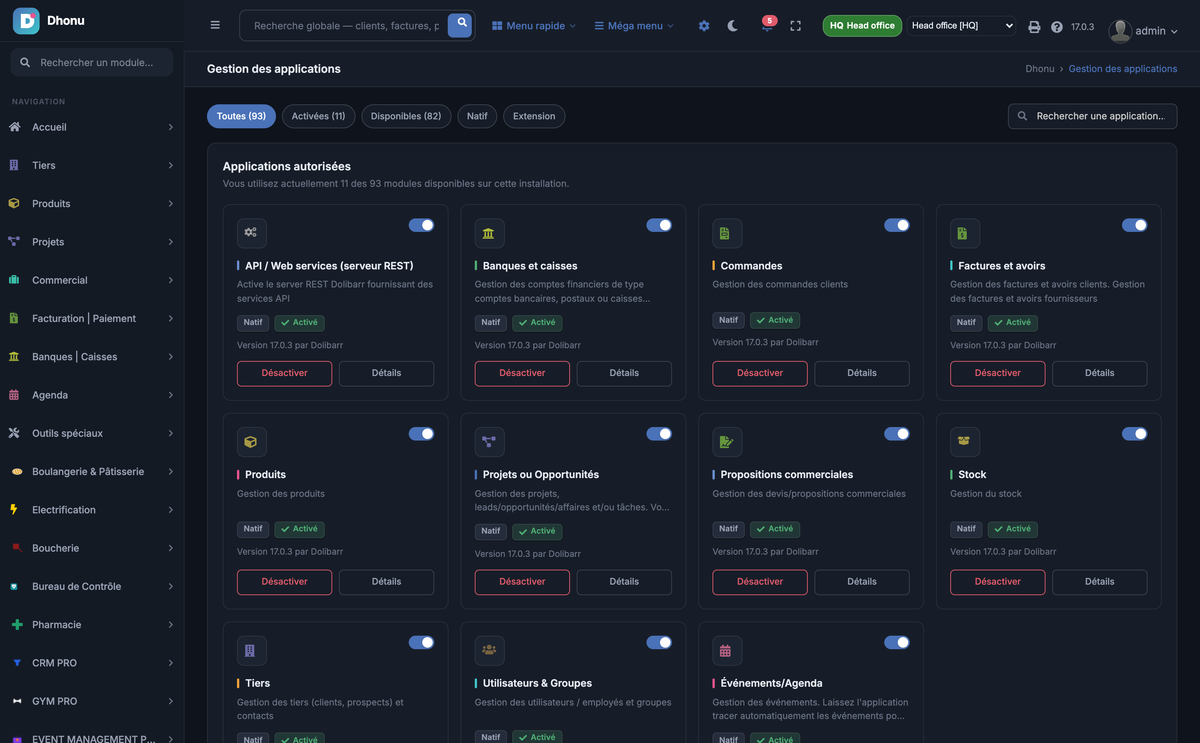The image size is (1200, 743).
Task: Select the Natif filter tab
Action: 477,116
